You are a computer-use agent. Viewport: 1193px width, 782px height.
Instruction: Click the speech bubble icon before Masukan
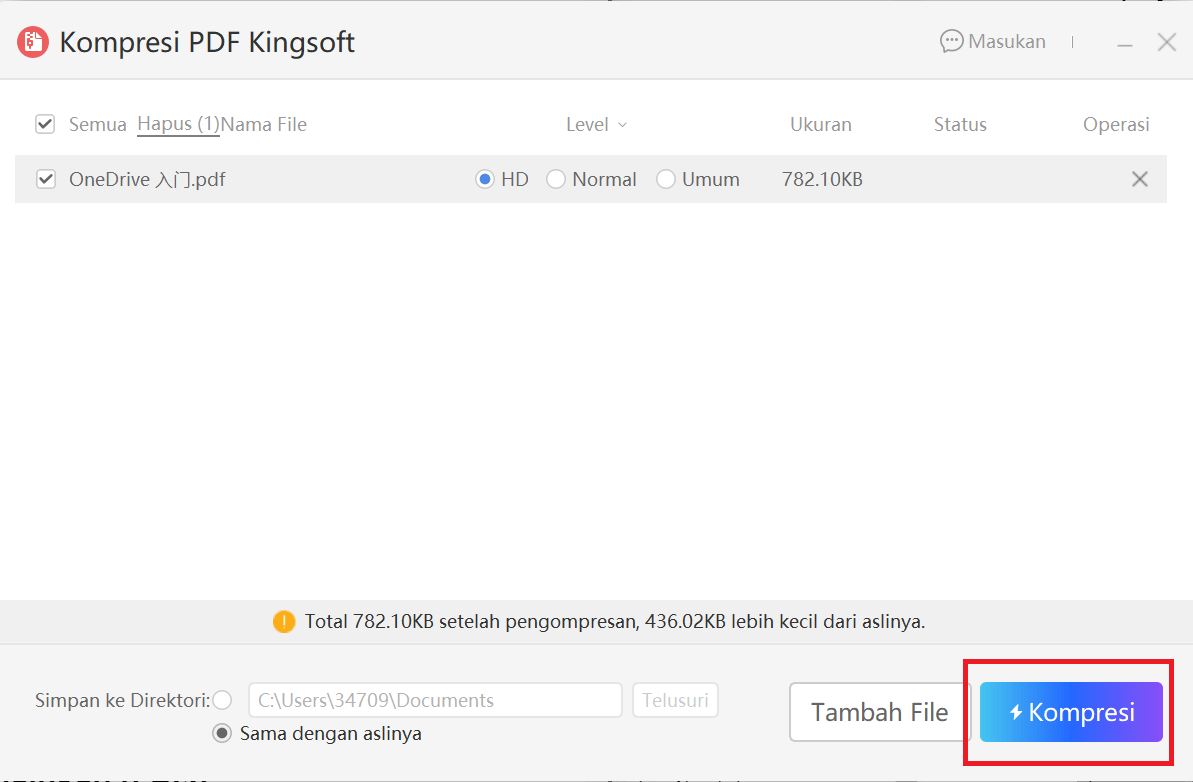point(950,41)
